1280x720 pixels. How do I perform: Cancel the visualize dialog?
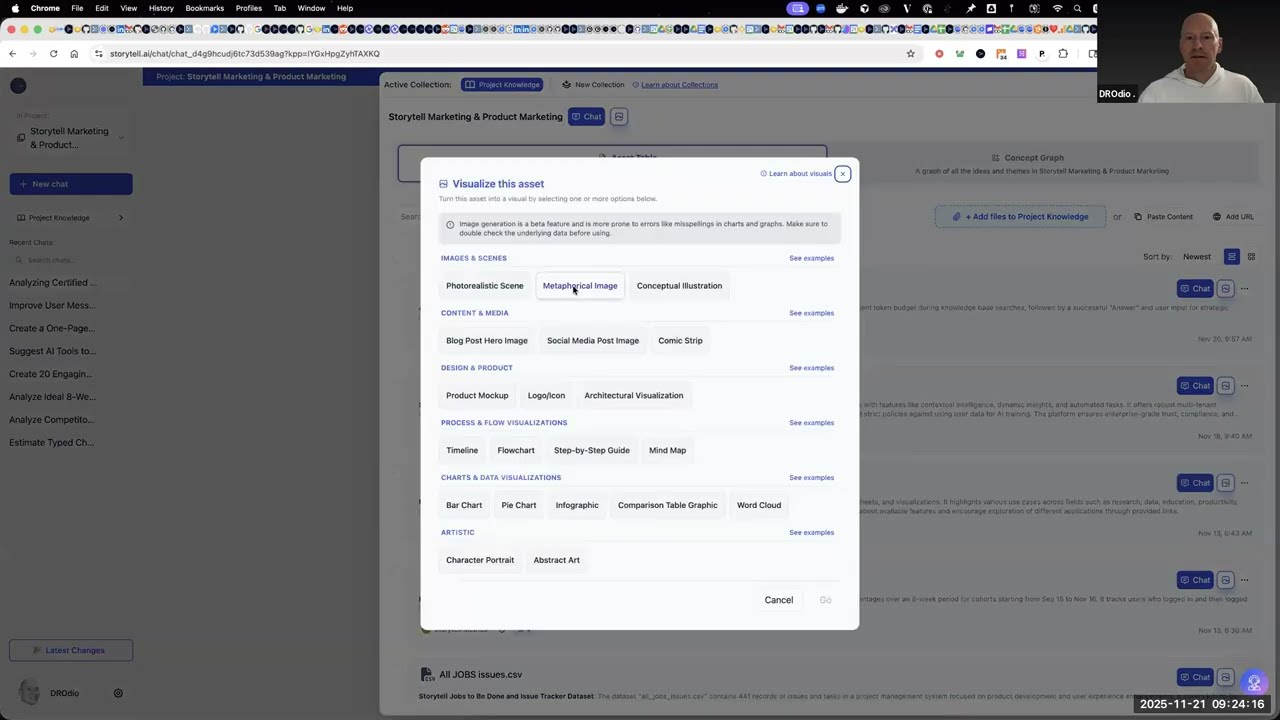pyautogui.click(x=779, y=601)
